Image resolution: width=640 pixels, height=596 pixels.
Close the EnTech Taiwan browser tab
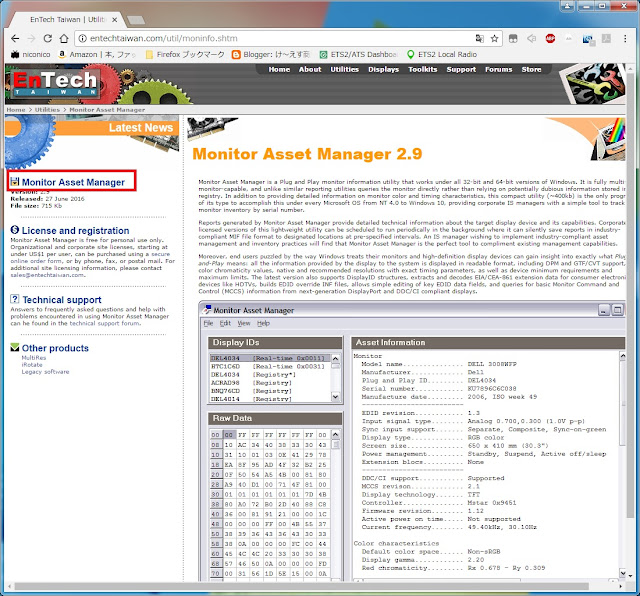[115, 20]
